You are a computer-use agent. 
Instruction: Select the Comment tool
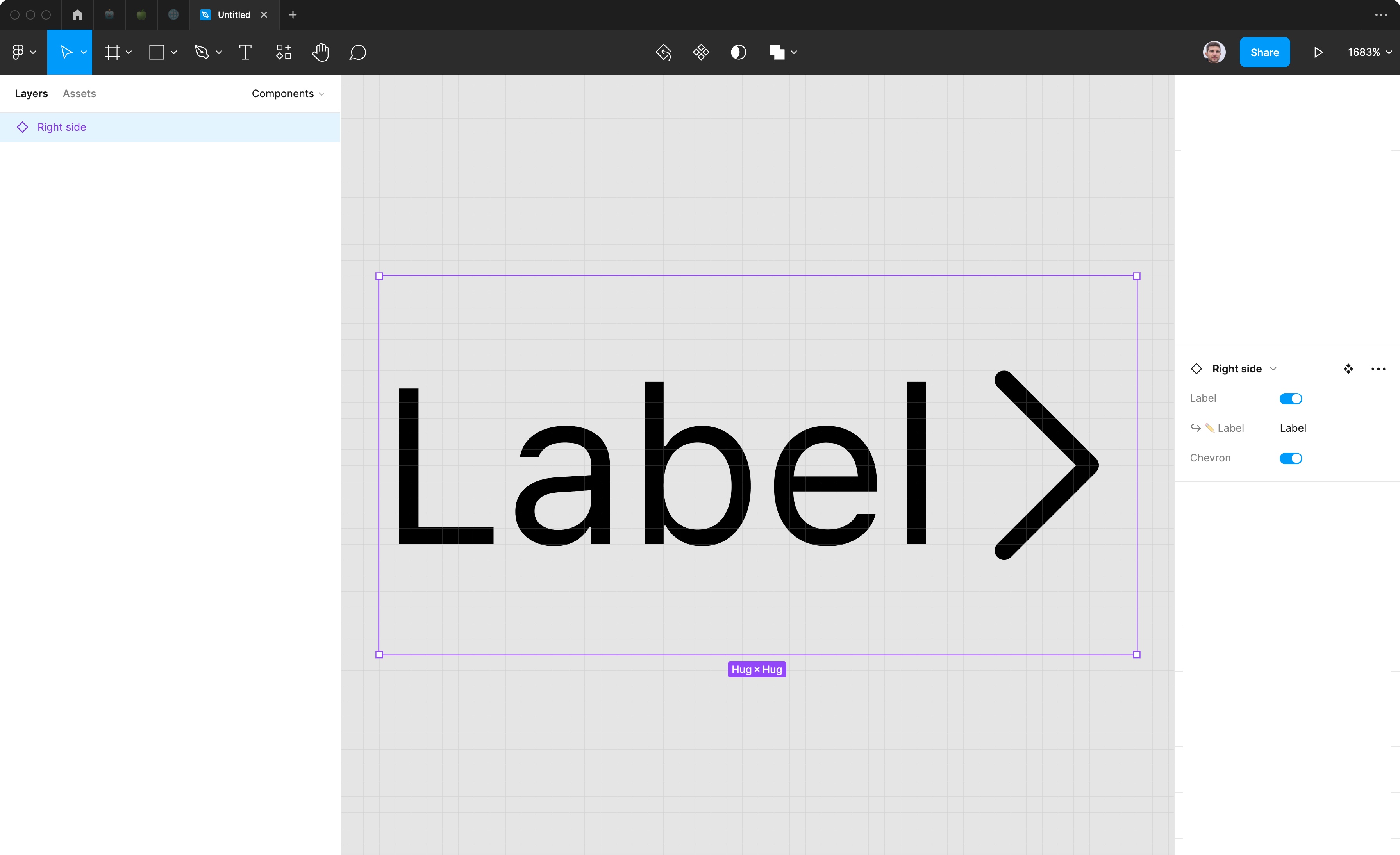(x=357, y=52)
